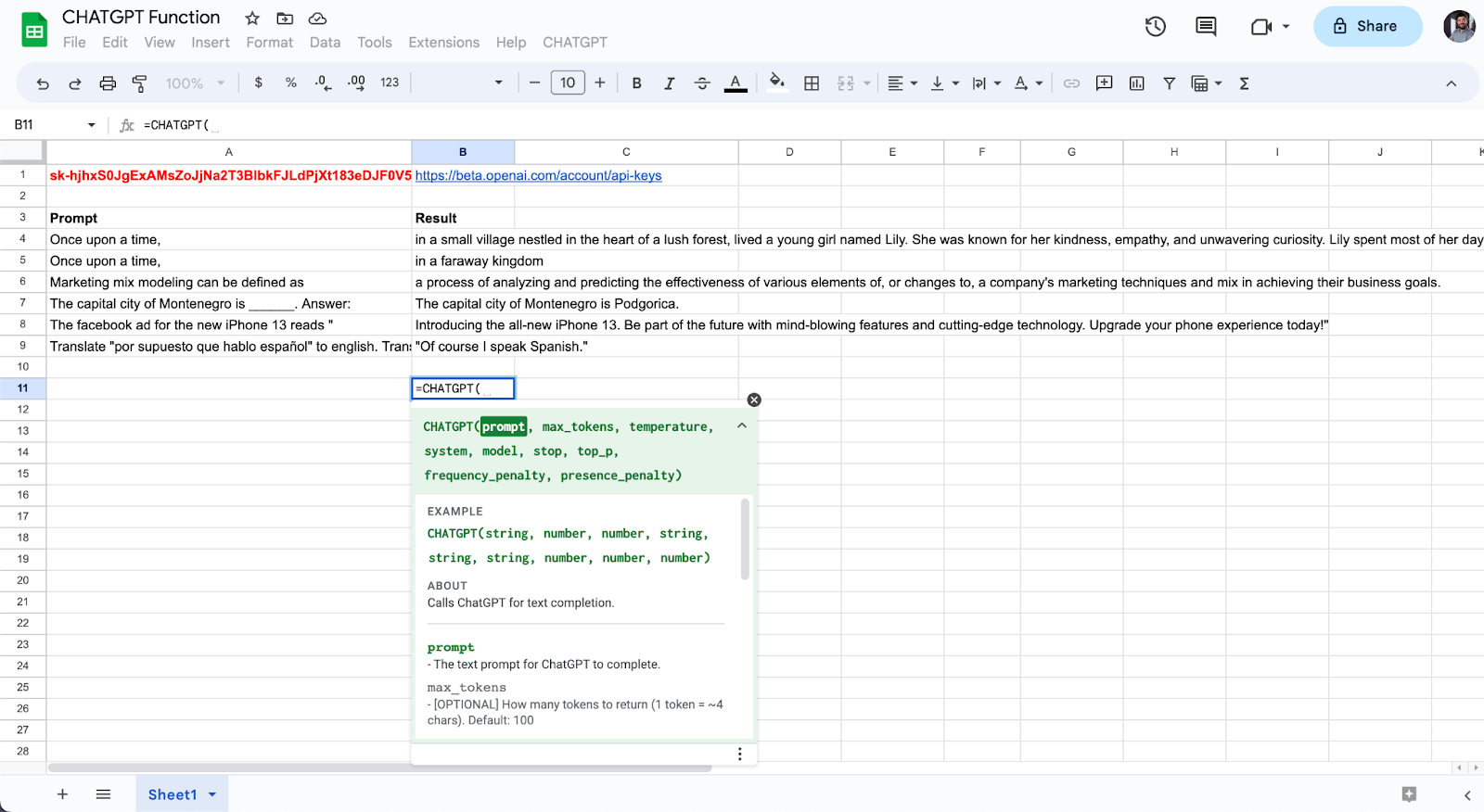Decrease decimal places
1484x812 pixels.
click(x=323, y=82)
